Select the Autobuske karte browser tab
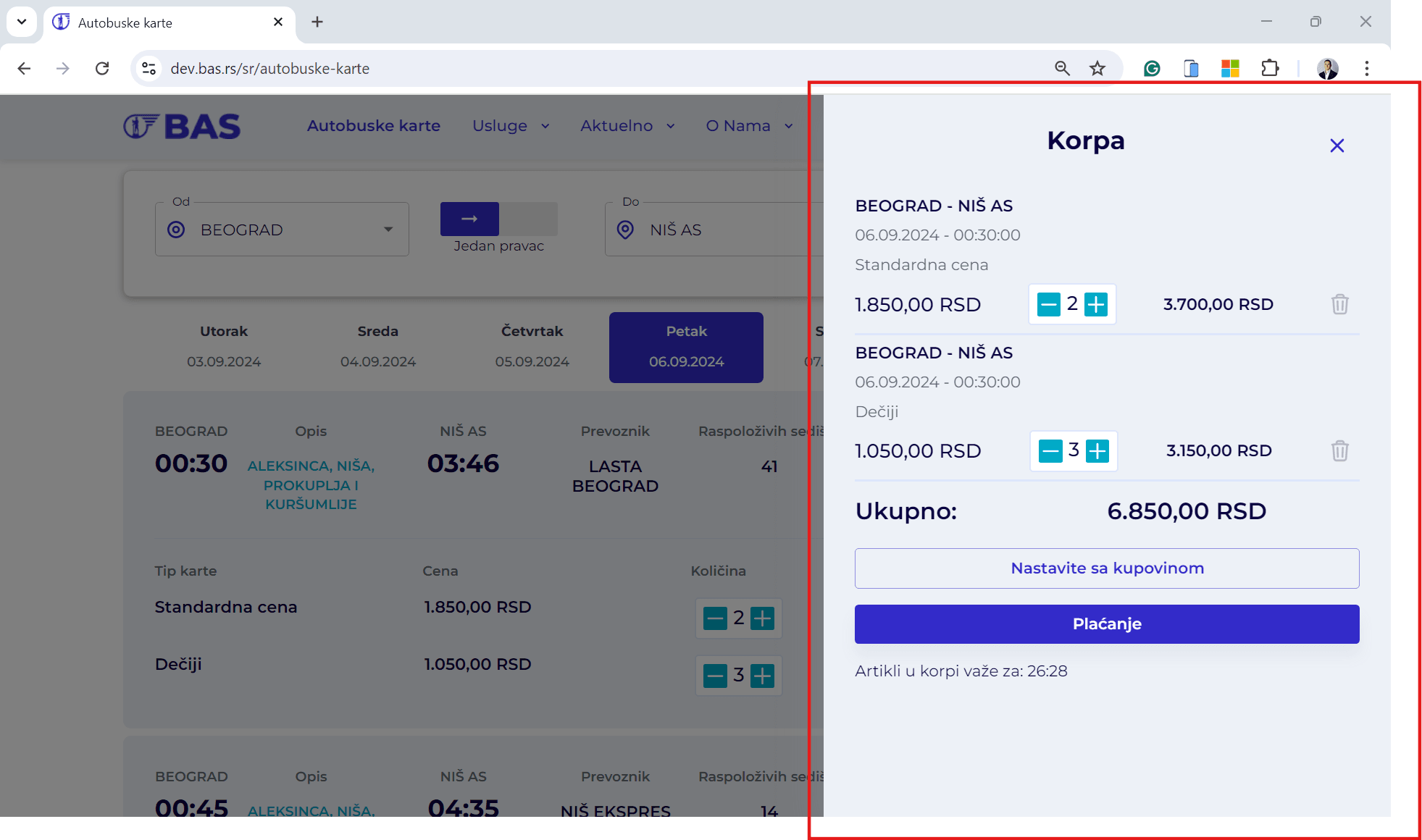Screen dimensions: 1422x840 coord(170,22)
